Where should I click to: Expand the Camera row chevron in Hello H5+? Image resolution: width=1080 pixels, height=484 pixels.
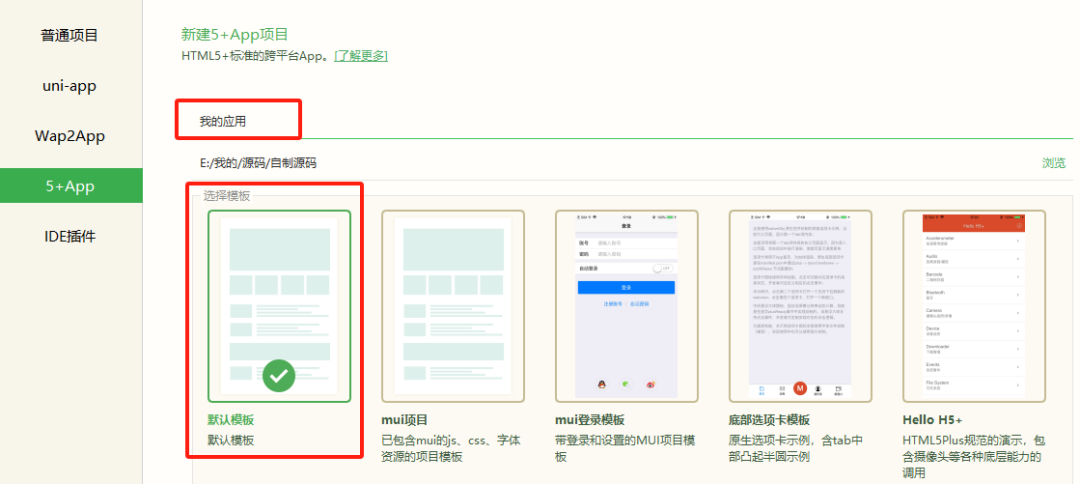(1019, 314)
